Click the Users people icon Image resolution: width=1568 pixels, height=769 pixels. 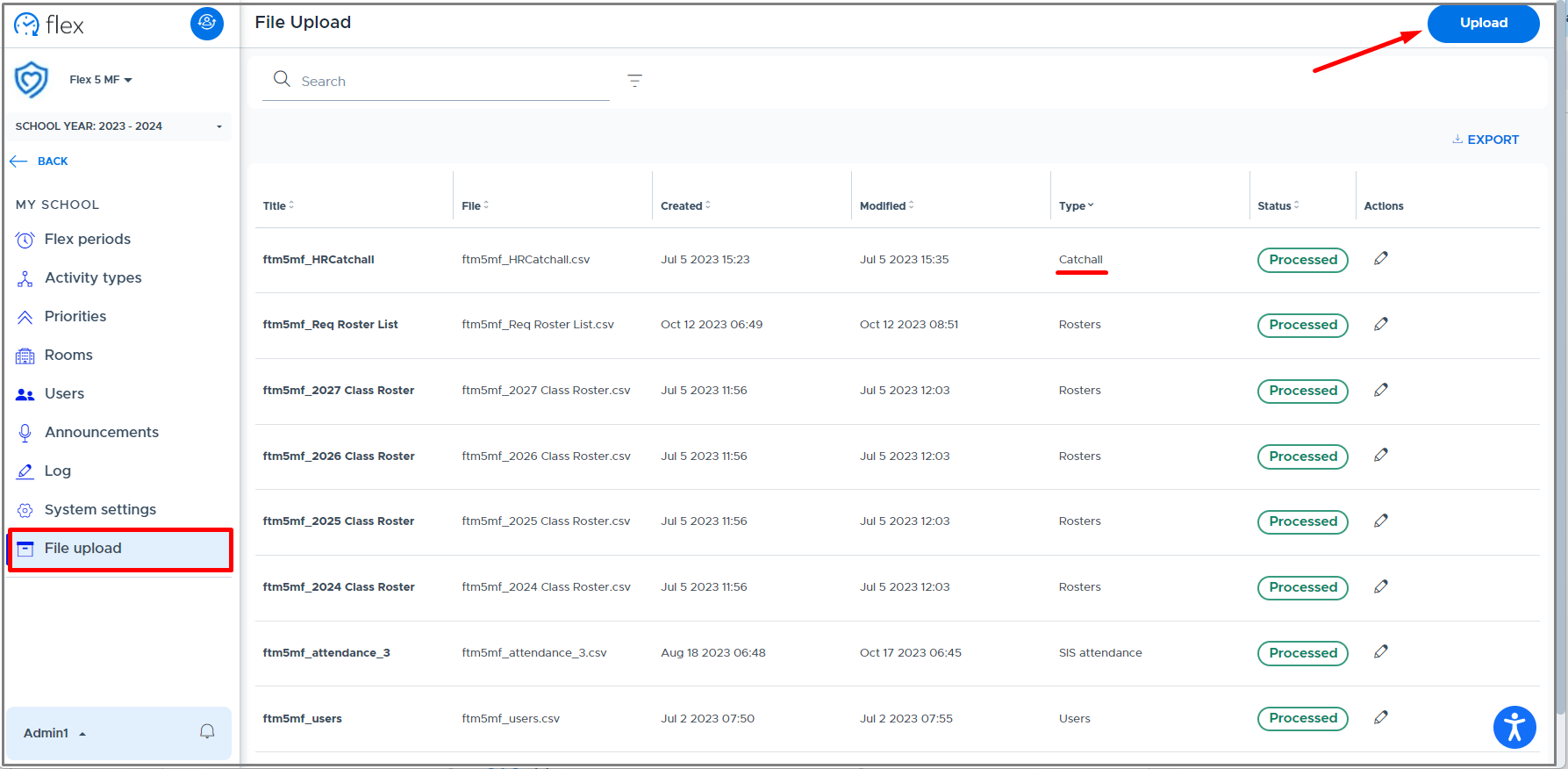point(25,394)
